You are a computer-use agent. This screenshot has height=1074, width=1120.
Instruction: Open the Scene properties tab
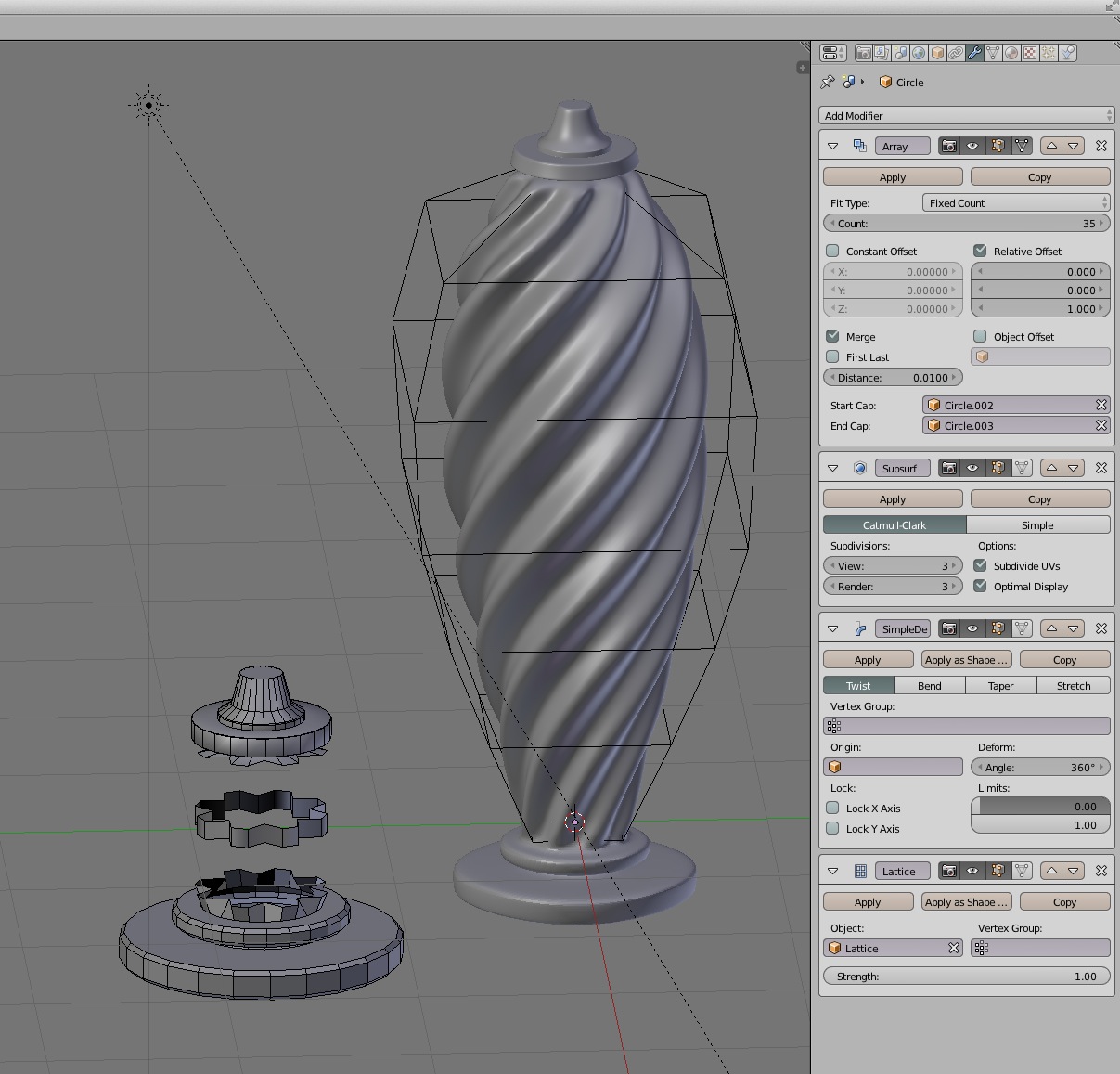pyautogui.click(x=900, y=53)
